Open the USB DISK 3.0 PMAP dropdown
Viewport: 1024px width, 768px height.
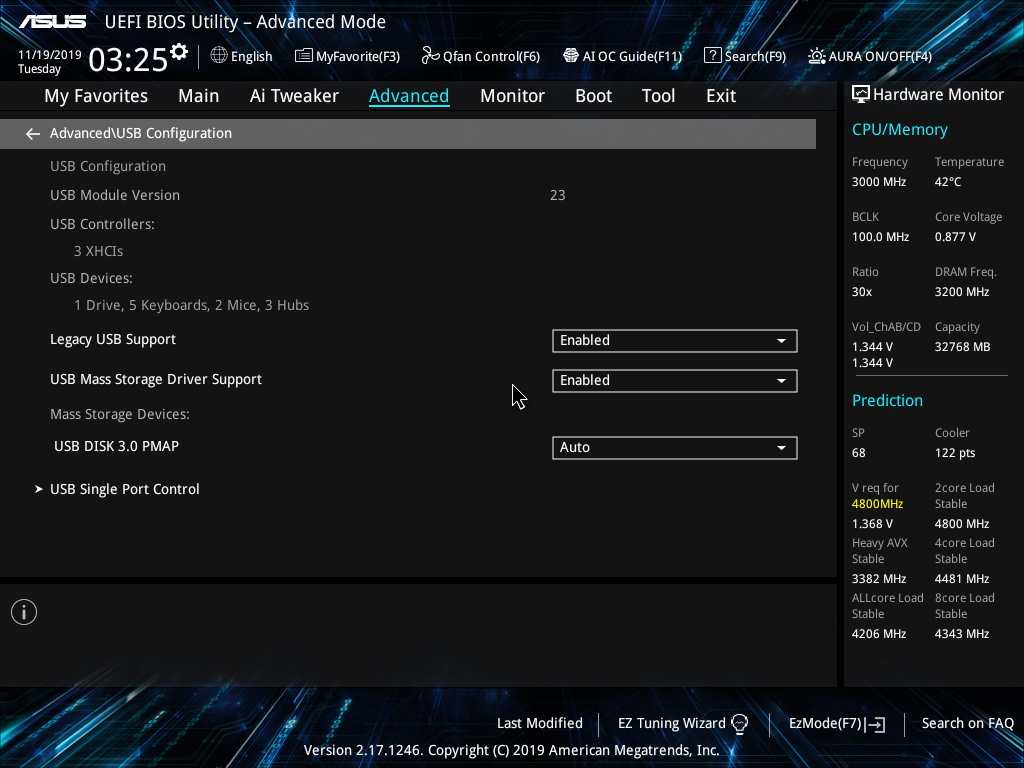(x=675, y=448)
